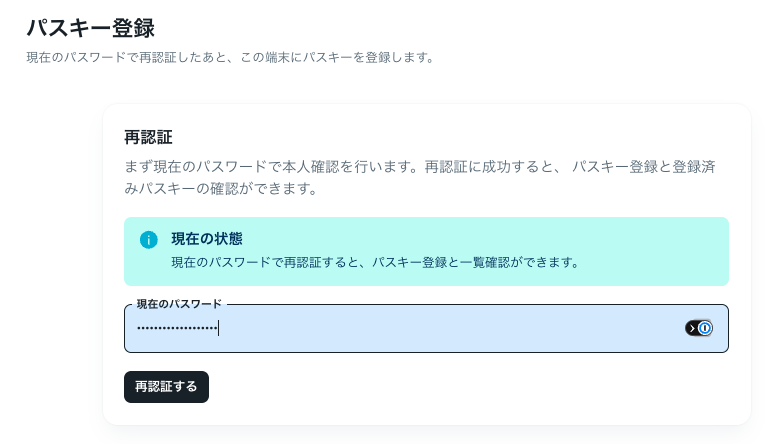Click the page subtitle under パスキー登録

pos(230,57)
